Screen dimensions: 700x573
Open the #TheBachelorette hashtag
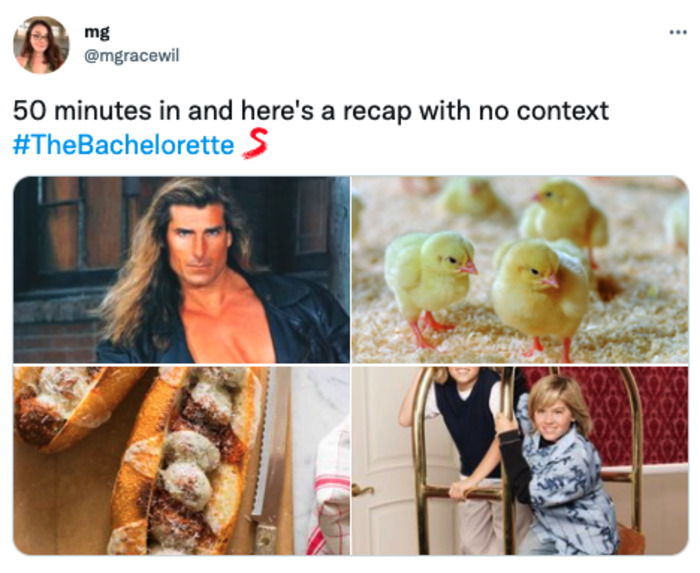click(x=123, y=145)
